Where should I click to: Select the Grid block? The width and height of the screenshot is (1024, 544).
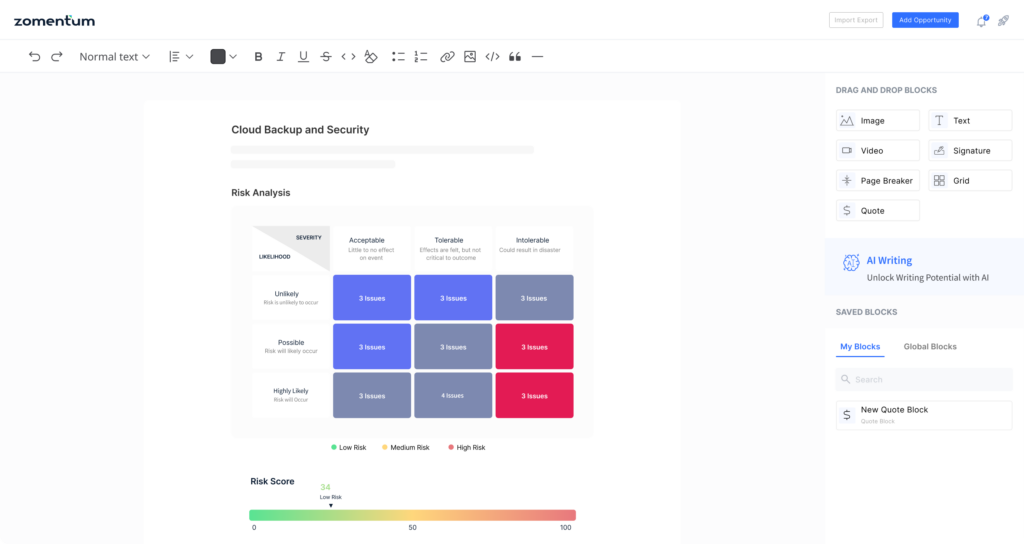(970, 181)
